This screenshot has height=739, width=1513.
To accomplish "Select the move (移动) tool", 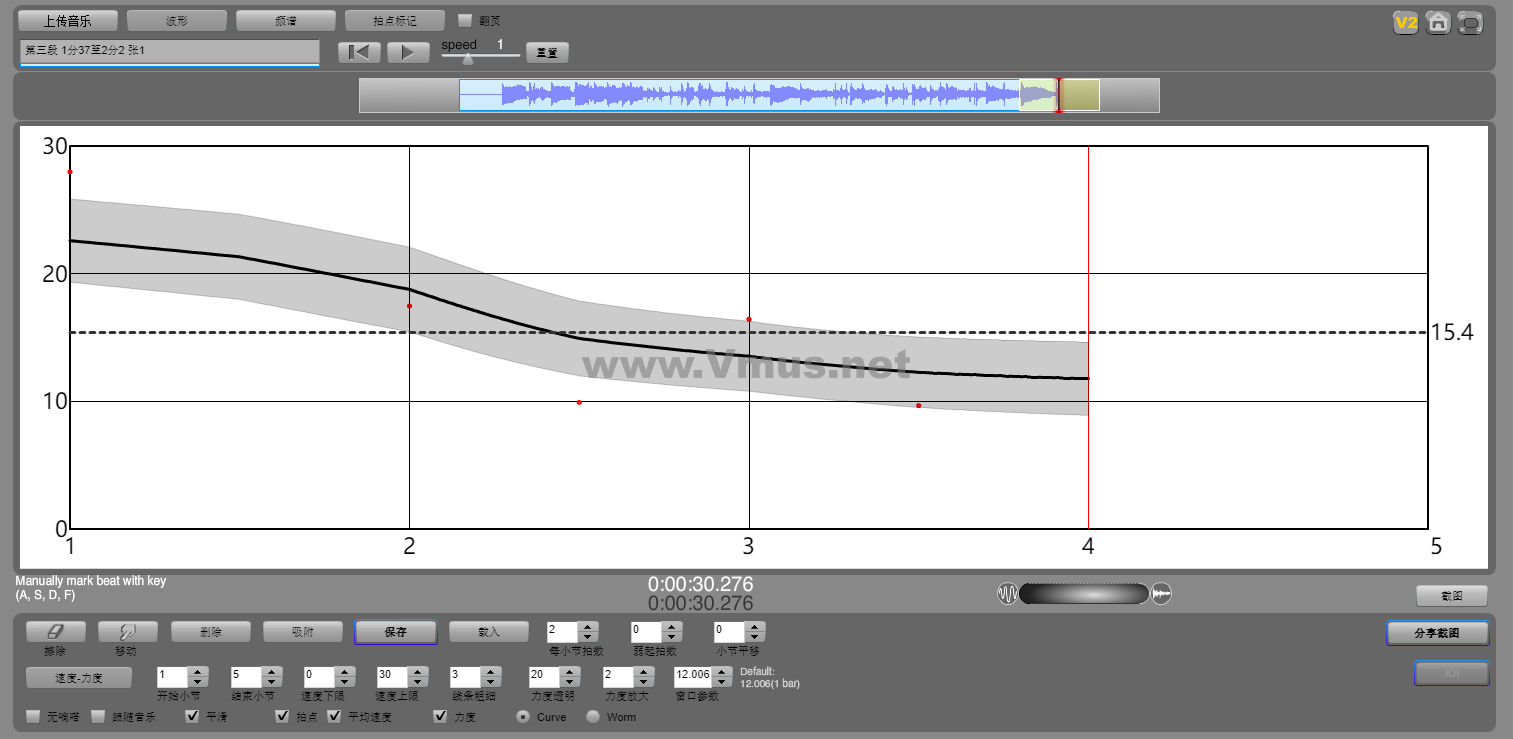I will (x=127, y=632).
